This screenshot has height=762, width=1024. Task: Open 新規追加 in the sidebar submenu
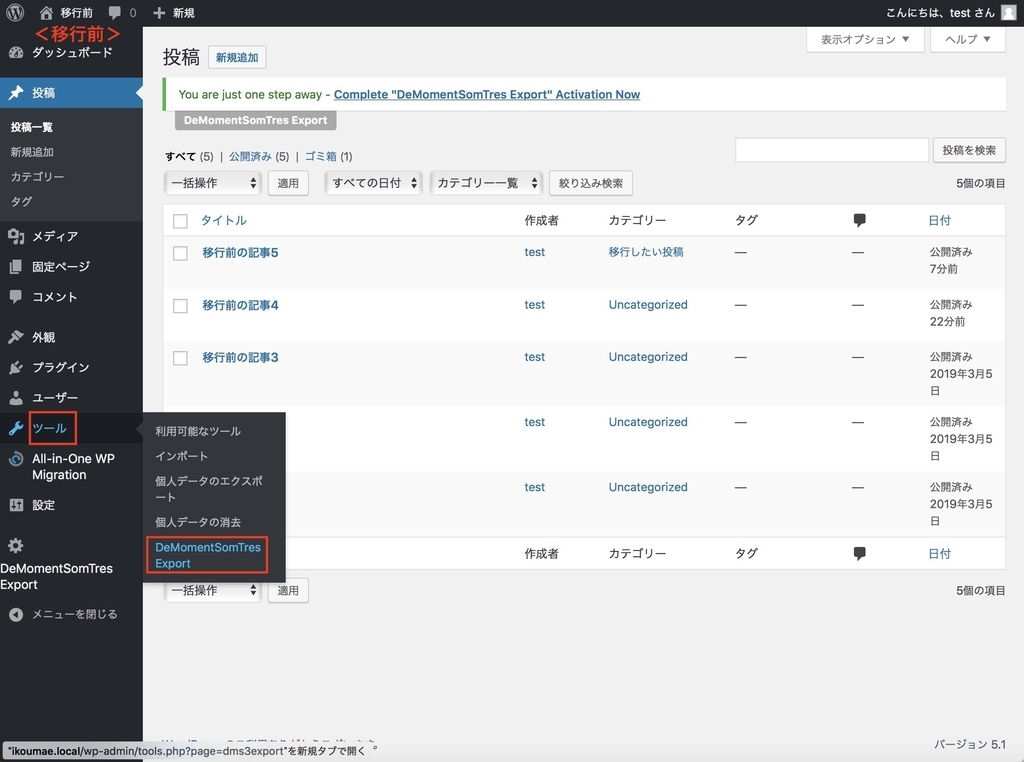(32, 152)
